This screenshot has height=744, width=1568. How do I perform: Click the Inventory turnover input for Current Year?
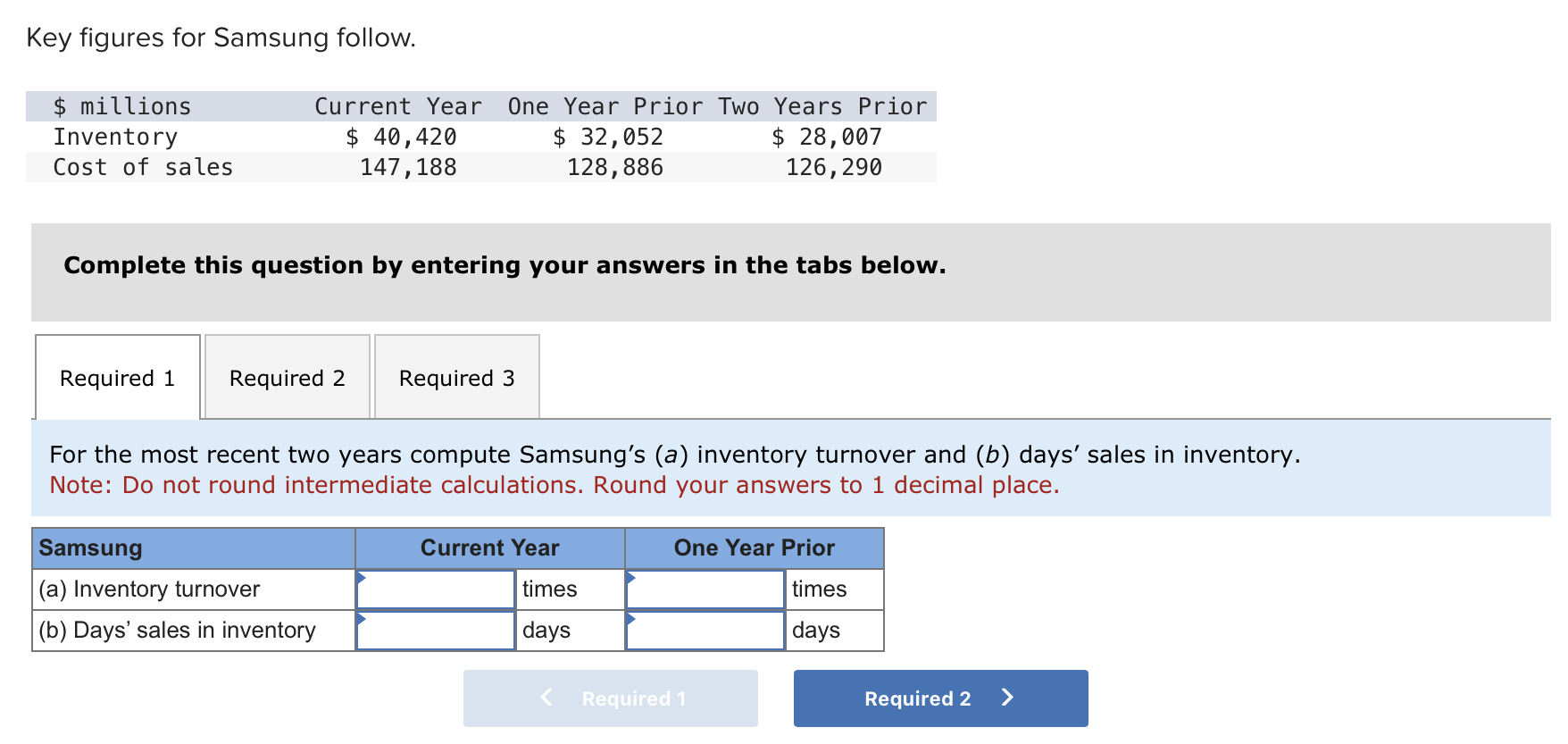point(436,589)
